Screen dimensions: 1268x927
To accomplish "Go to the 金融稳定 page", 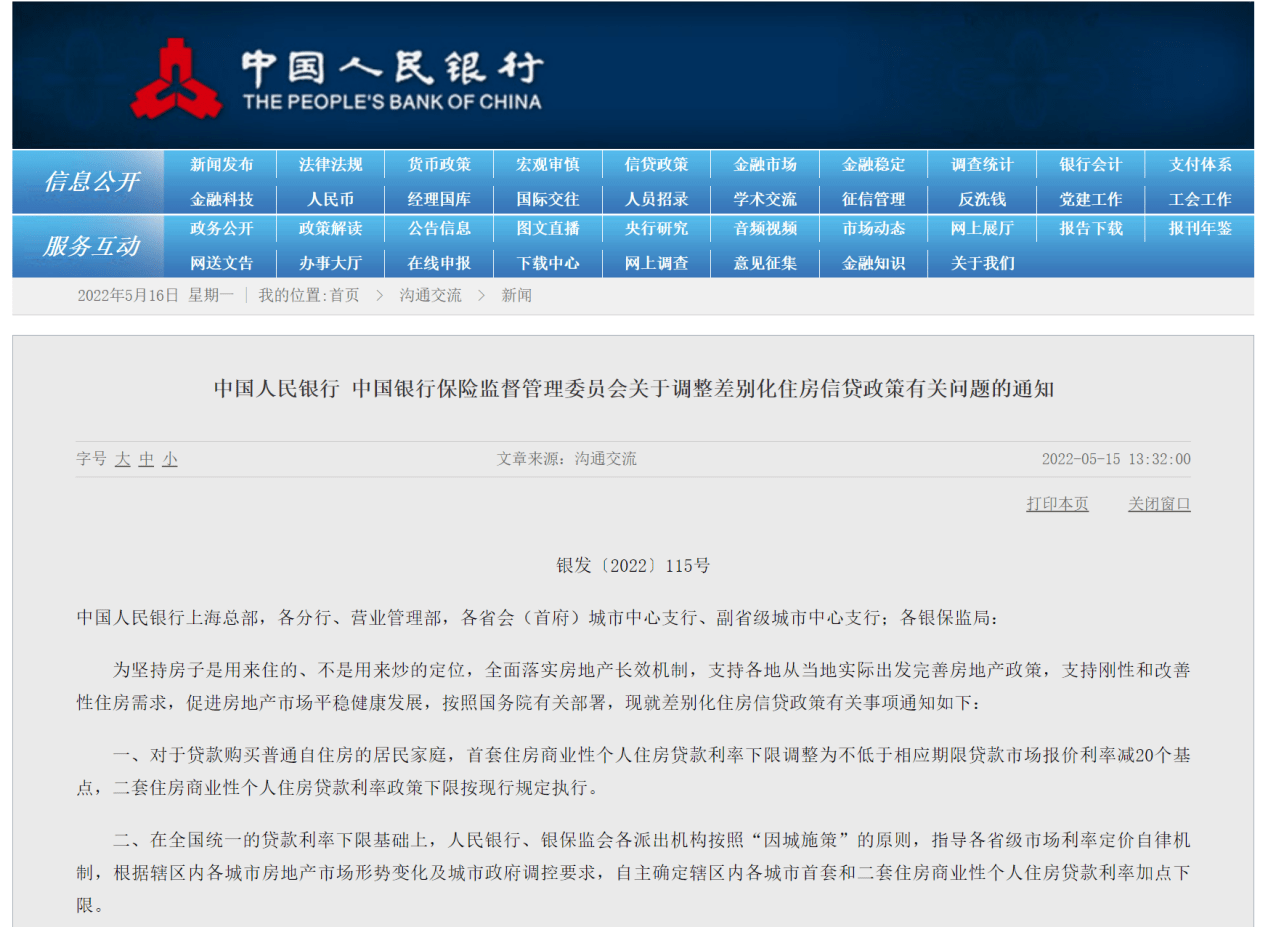I will [x=873, y=165].
